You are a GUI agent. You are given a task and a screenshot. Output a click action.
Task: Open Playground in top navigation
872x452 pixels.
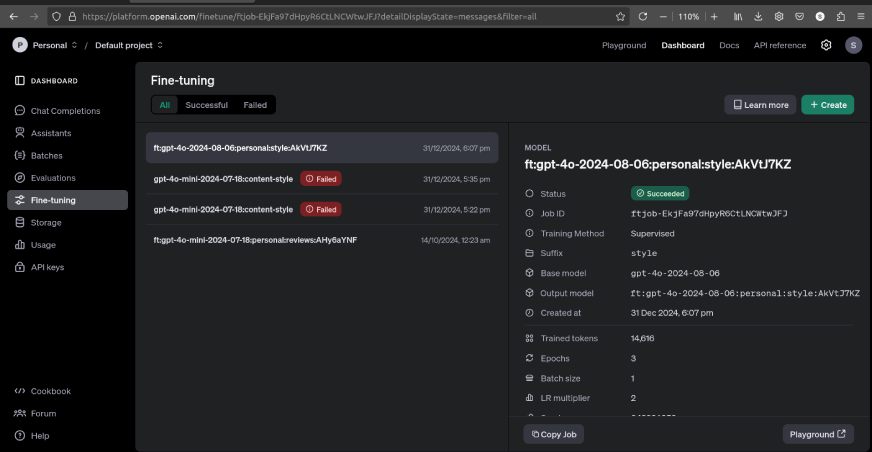click(624, 45)
